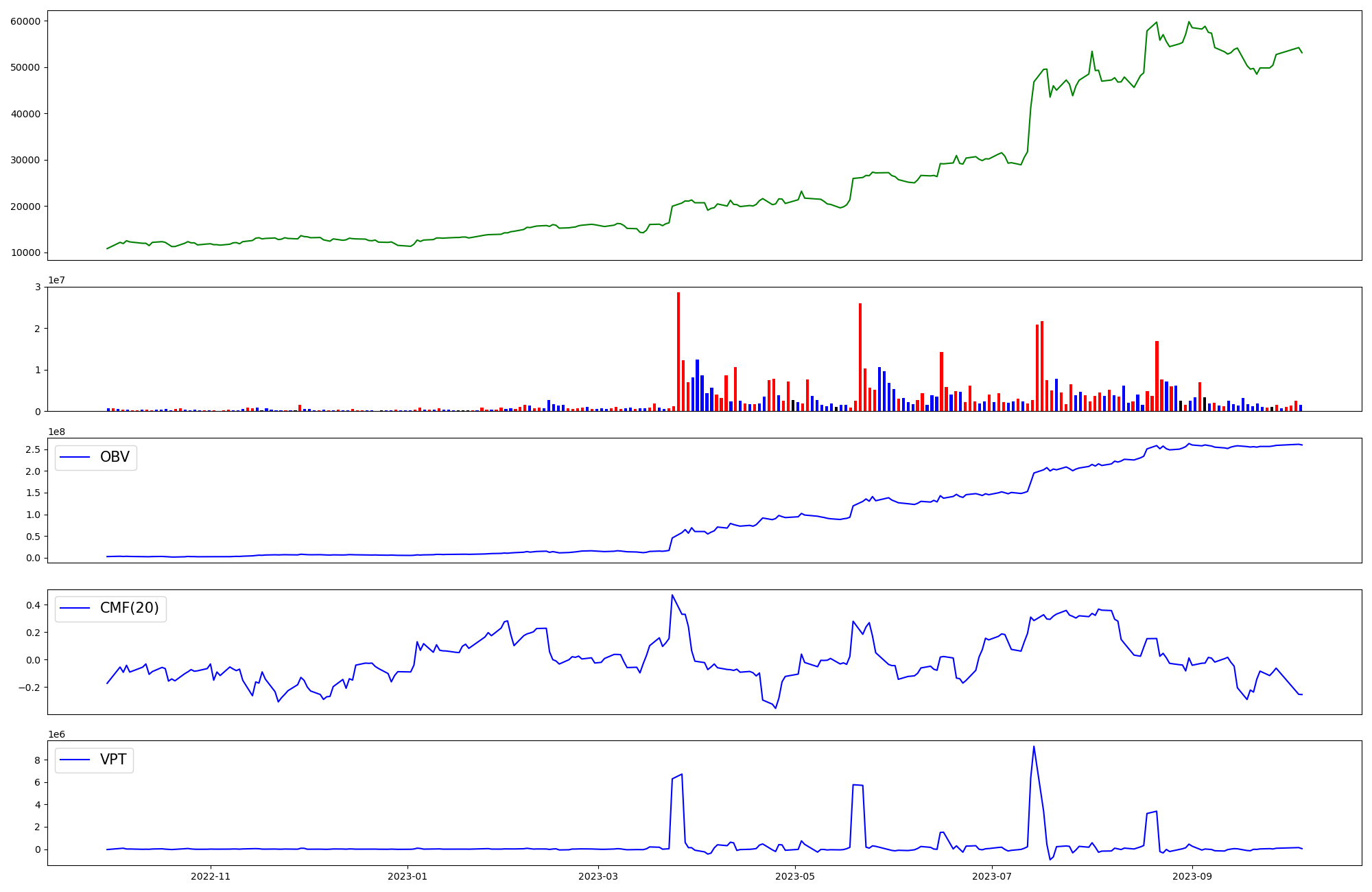Screen dimensions: 1372x892
Task: Select the 2023-07 date tick label
Action: (993, 876)
